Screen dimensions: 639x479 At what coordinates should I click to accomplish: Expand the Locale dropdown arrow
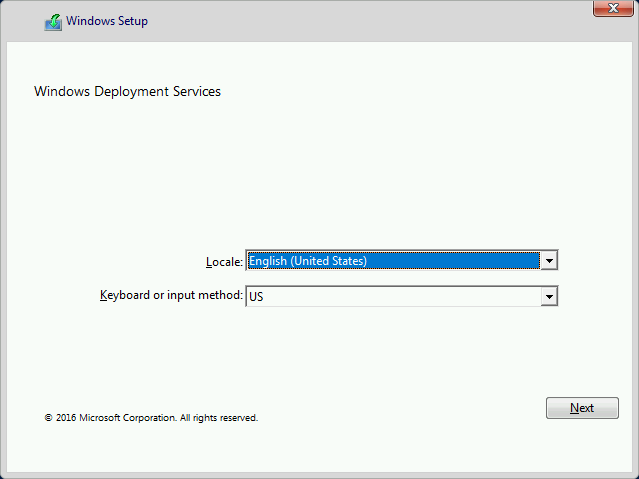coord(549,260)
